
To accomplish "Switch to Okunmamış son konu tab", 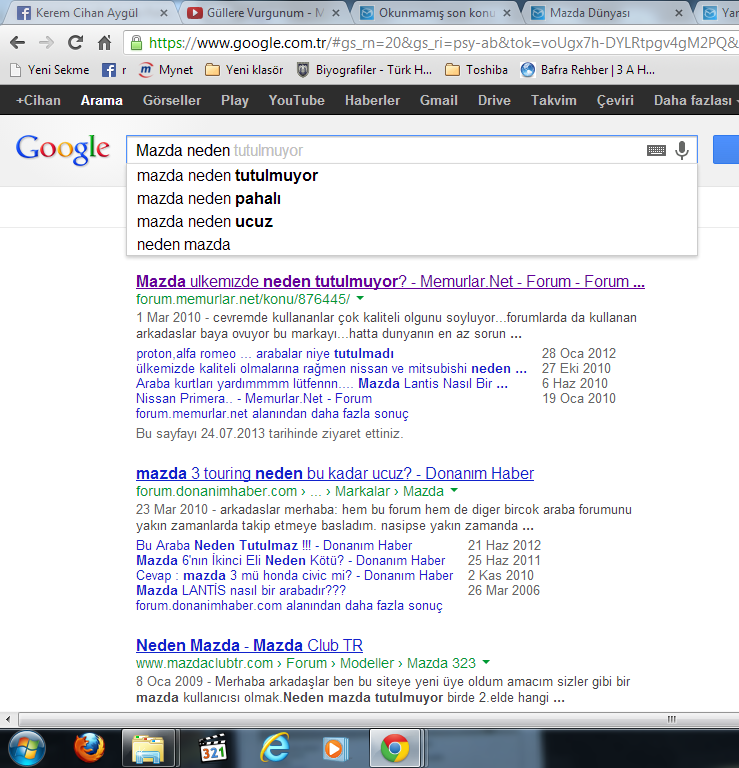I will pos(436,13).
